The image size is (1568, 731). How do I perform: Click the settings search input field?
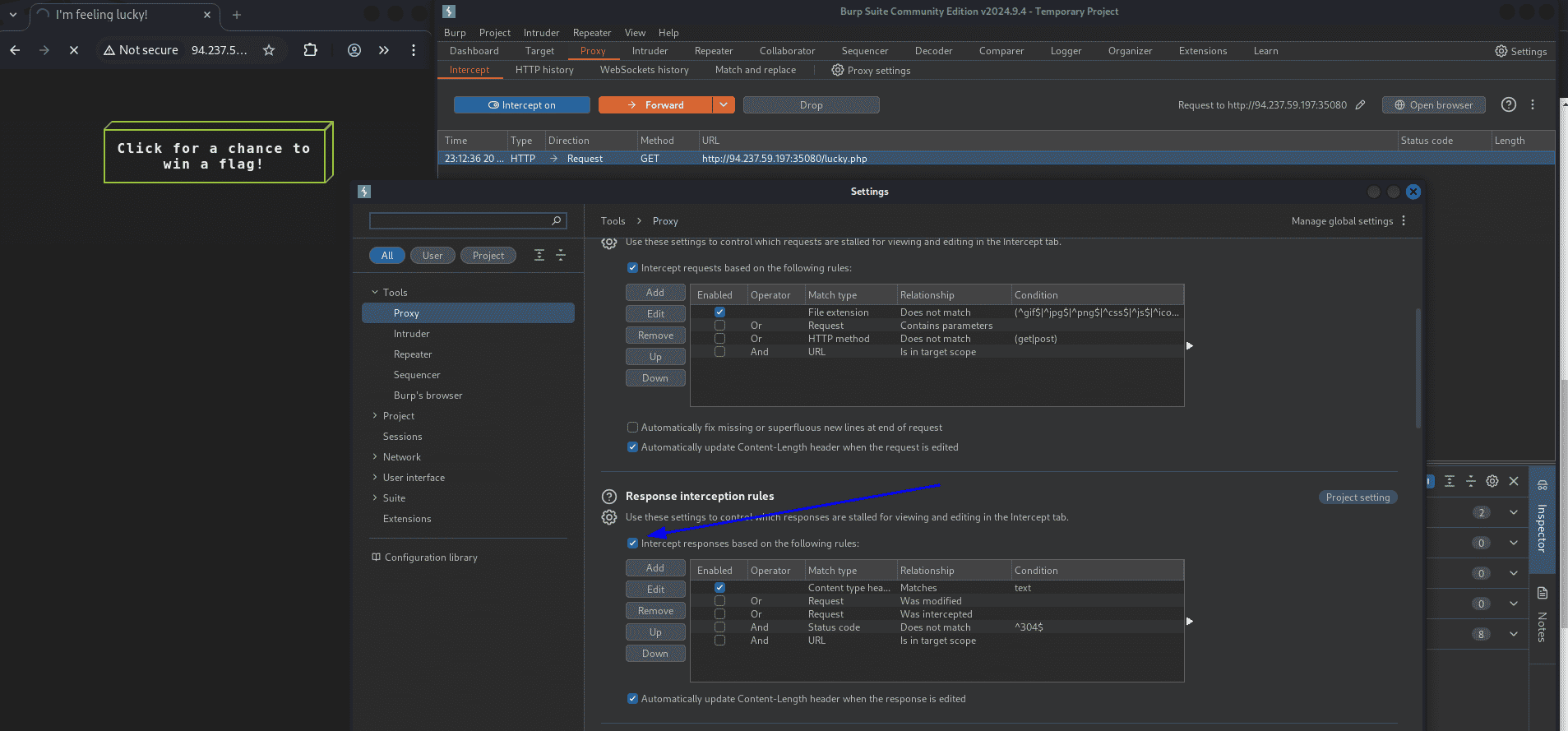point(467,220)
